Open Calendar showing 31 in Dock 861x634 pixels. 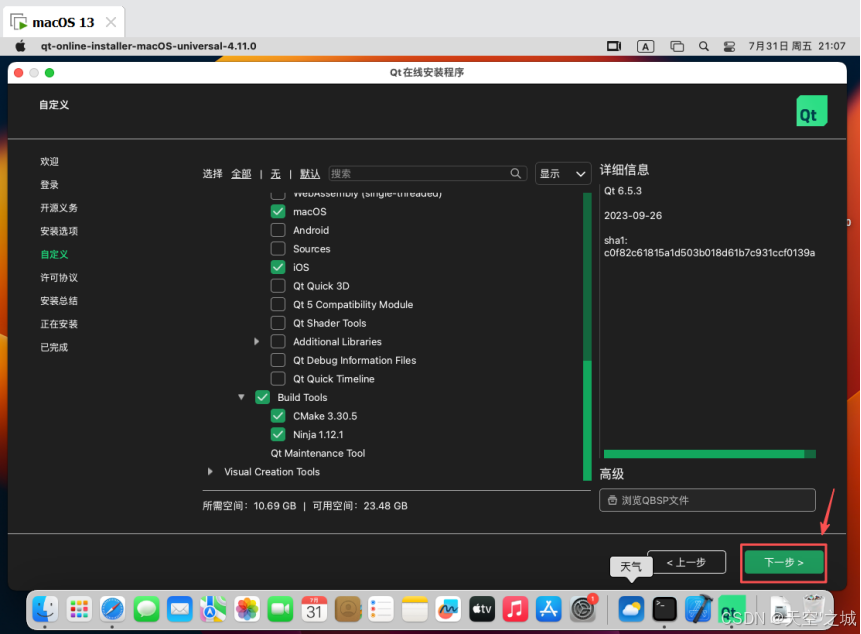click(x=314, y=609)
